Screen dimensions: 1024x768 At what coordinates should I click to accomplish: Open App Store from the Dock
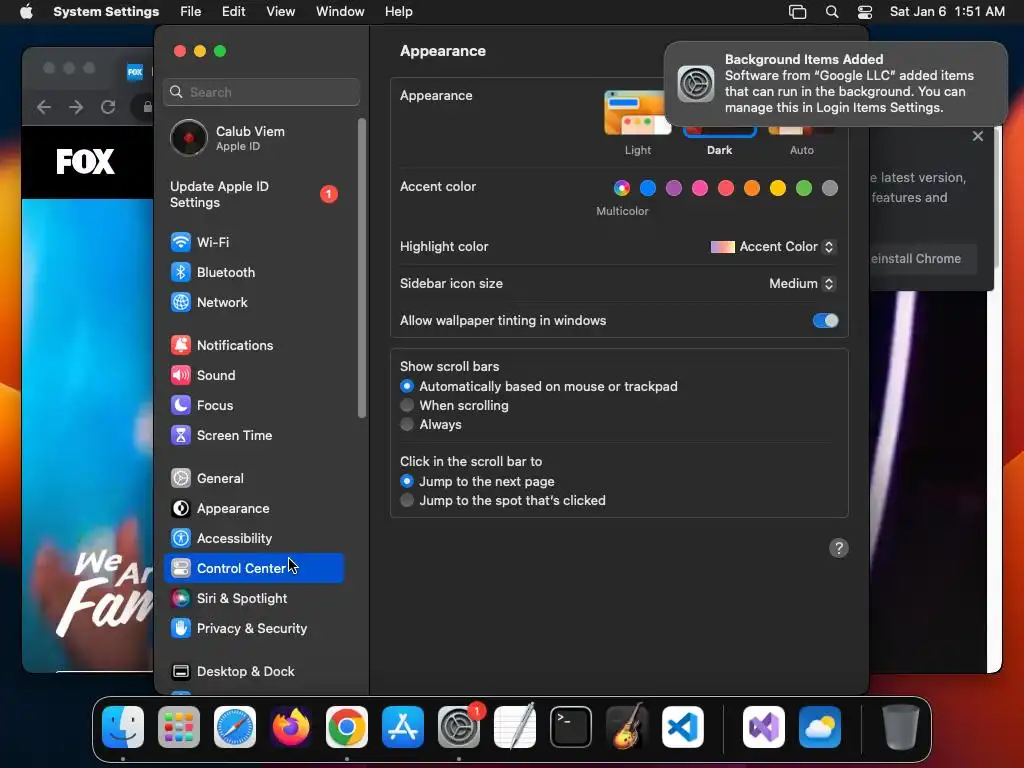pyautogui.click(x=403, y=727)
